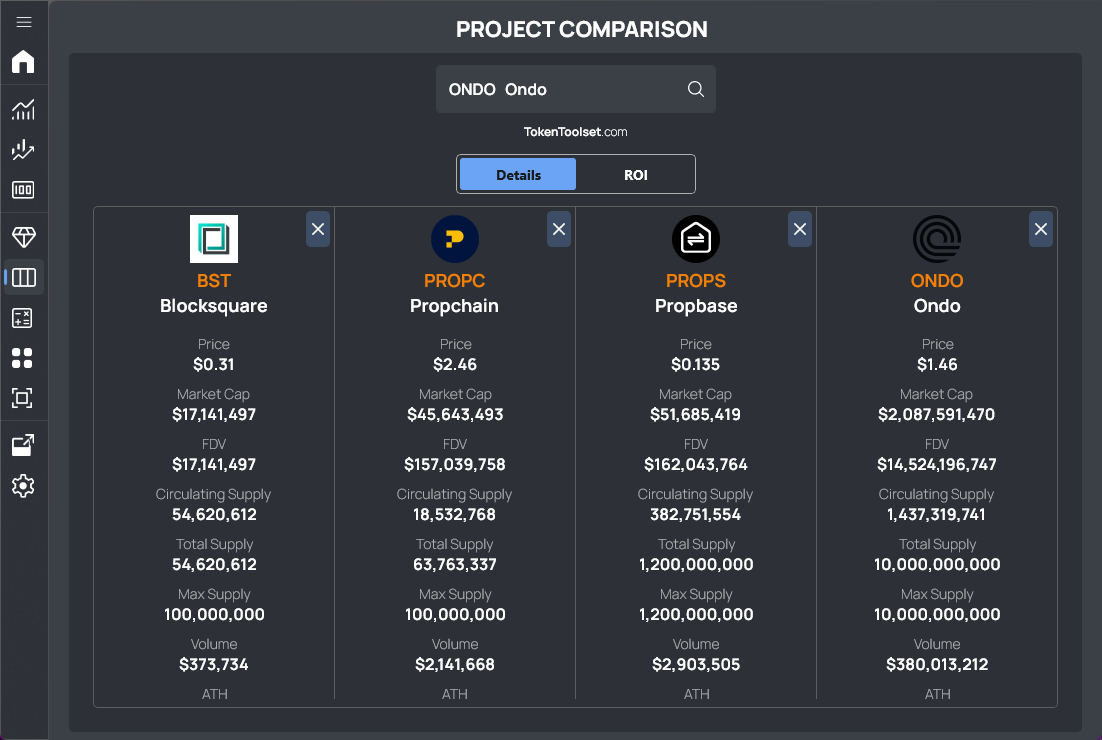
Task: Click the Blocksquare project name
Action: [x=214, y=306]
